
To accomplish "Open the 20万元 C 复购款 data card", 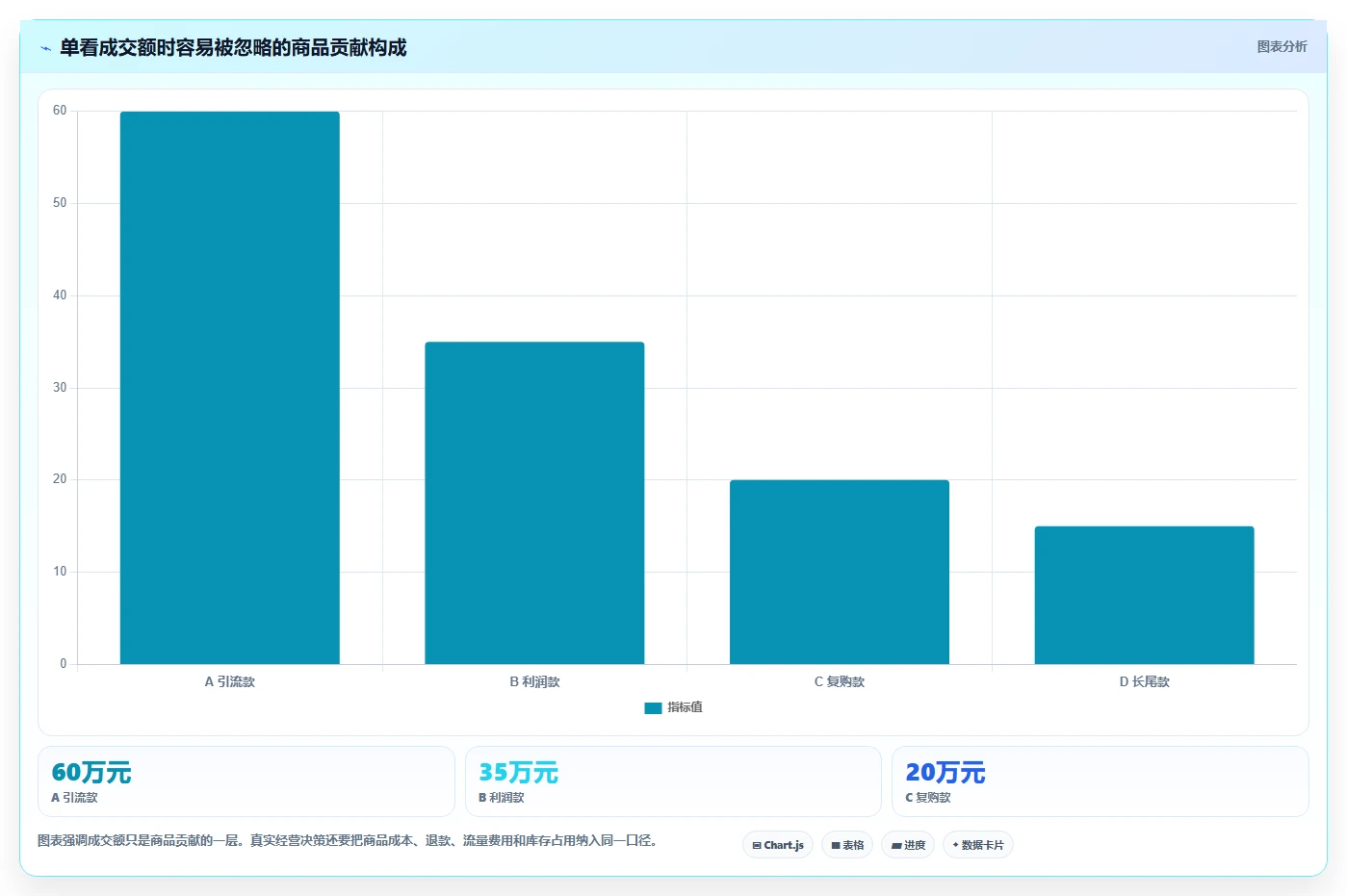I will pyautogui.click(x=1100, y=781).
